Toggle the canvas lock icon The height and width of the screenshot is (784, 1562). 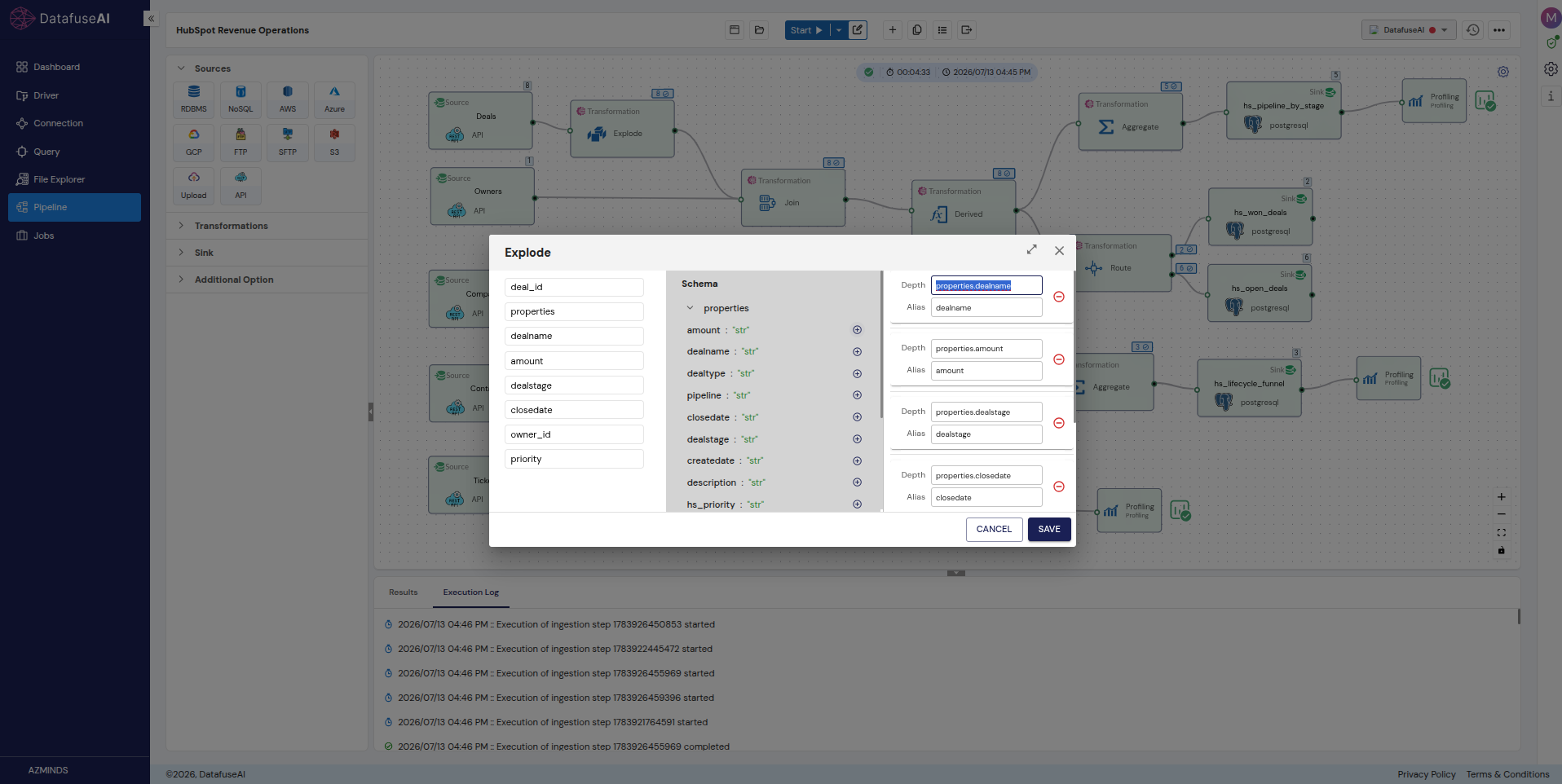point(1501,550)
